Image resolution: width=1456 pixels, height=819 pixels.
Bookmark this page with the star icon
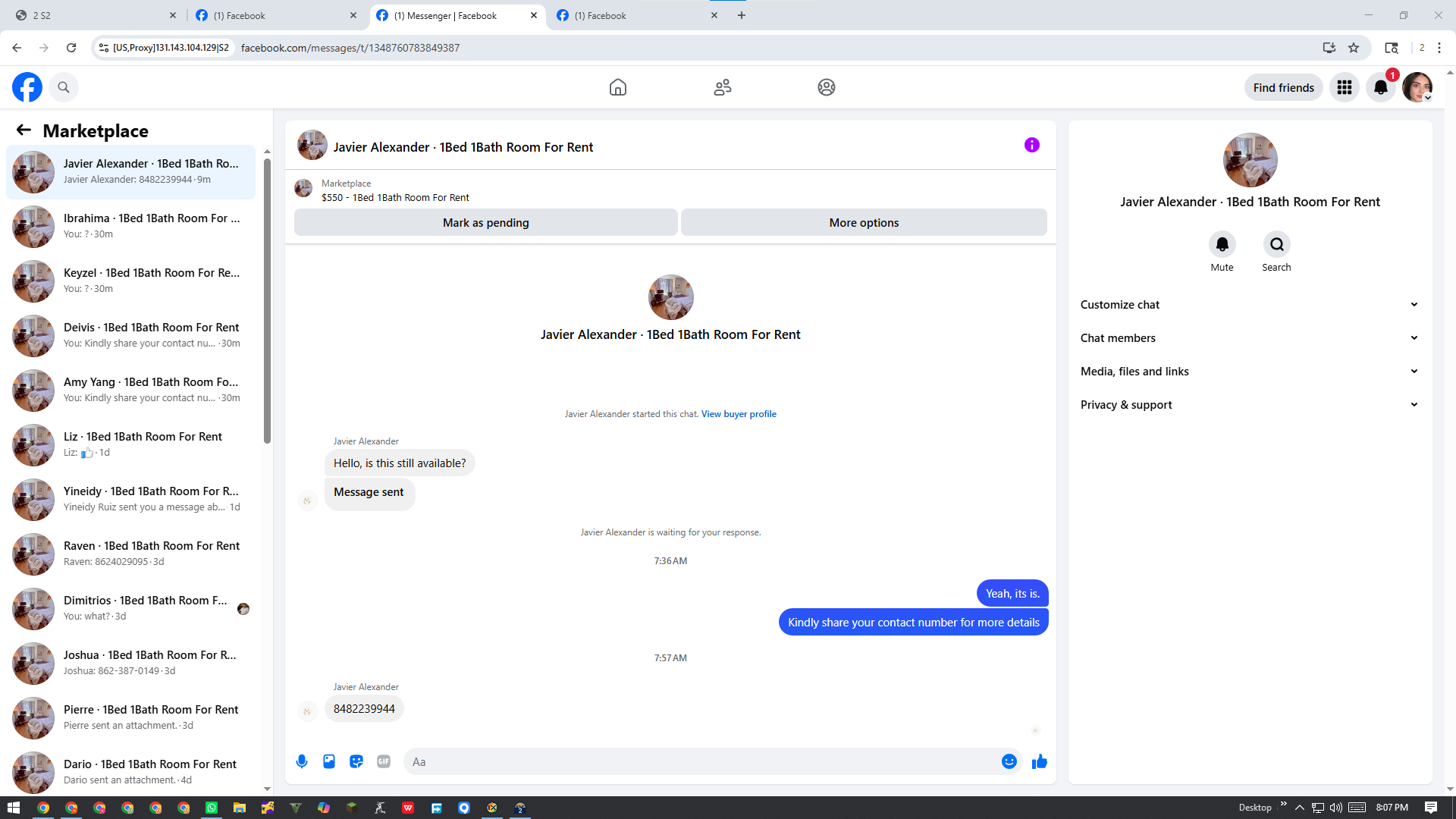click(x=1354, y=48)
